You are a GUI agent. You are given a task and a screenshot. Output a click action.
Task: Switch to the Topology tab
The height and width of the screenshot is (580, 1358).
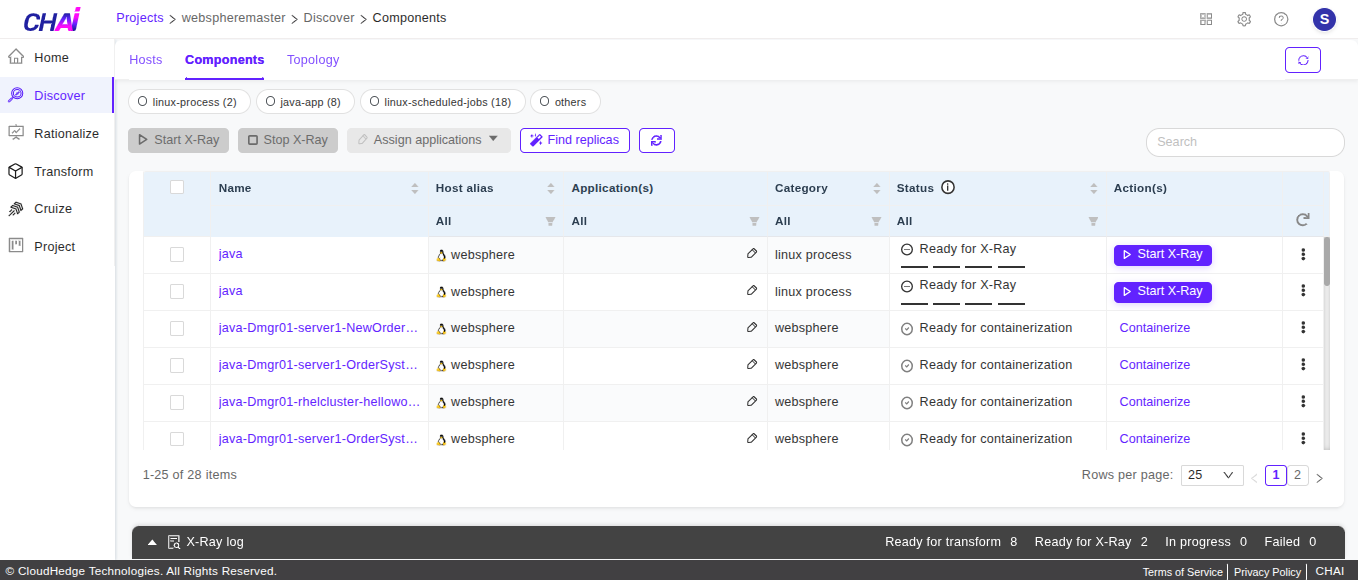coord(313,60)
